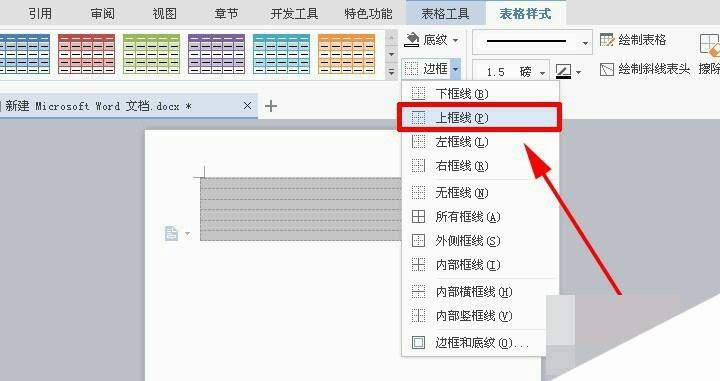Choose 所有框线(A) menu item

[480, 216]
